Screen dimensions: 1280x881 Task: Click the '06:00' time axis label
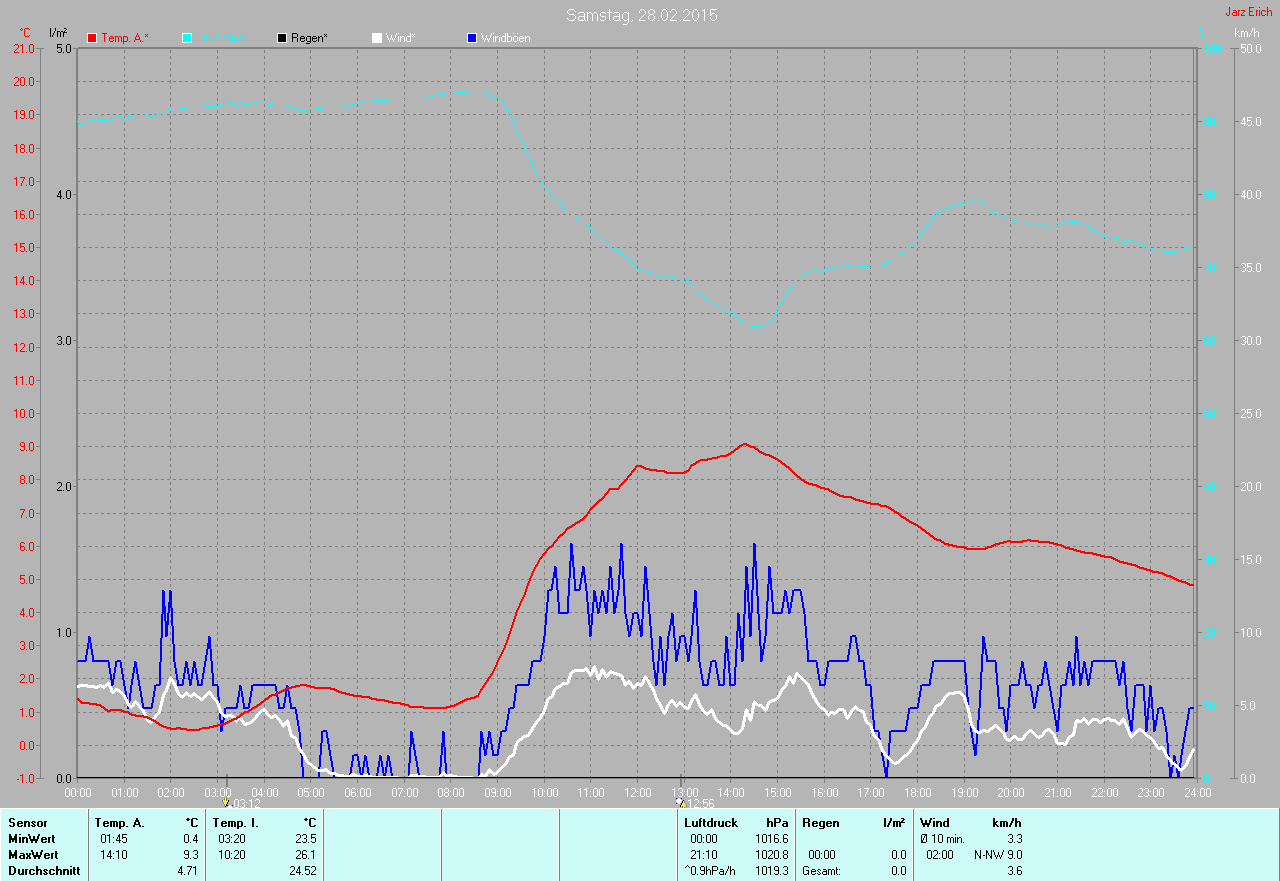pyautogui.click(x=358, y=793)
